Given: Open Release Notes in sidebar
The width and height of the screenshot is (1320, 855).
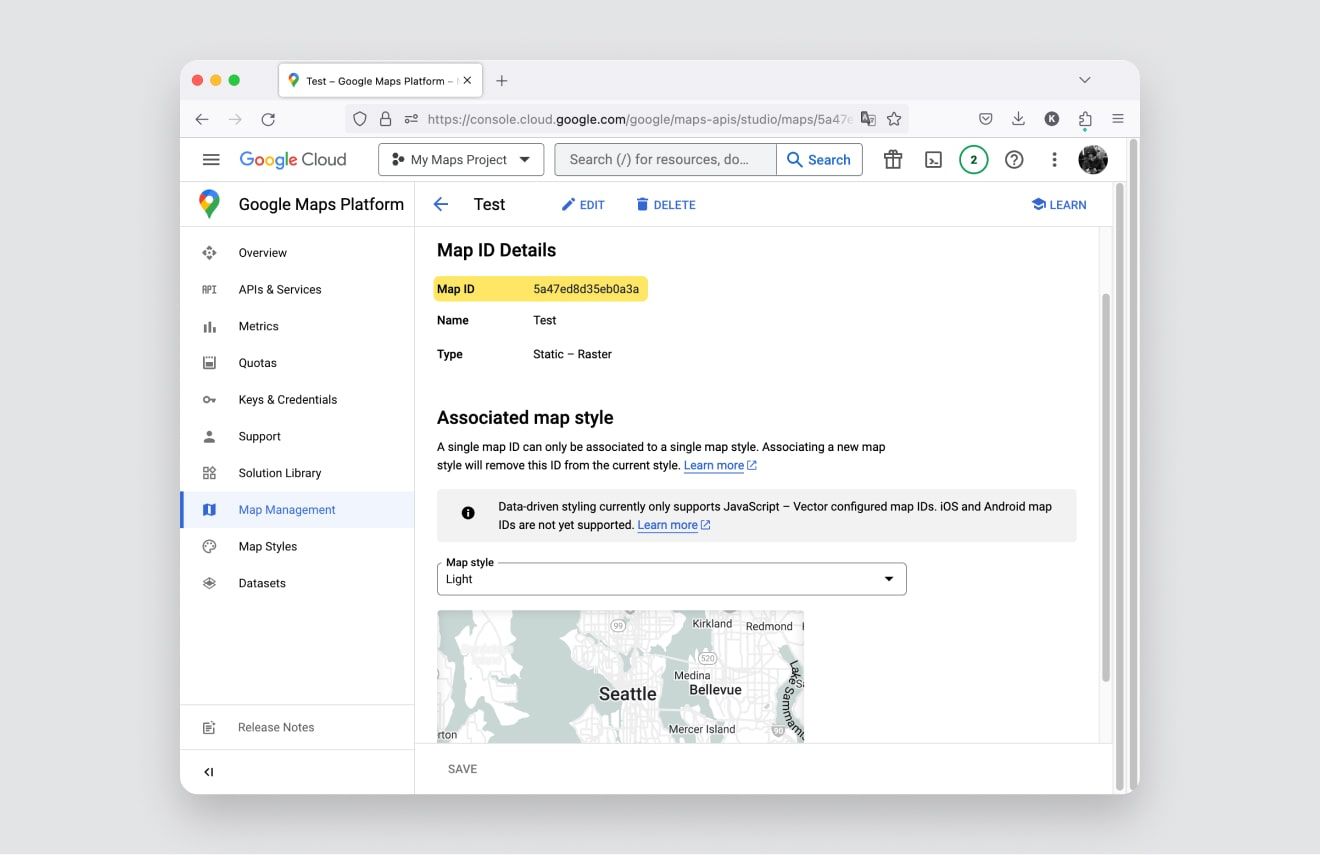Looking at the screenshot, I should tap(297, 727).
